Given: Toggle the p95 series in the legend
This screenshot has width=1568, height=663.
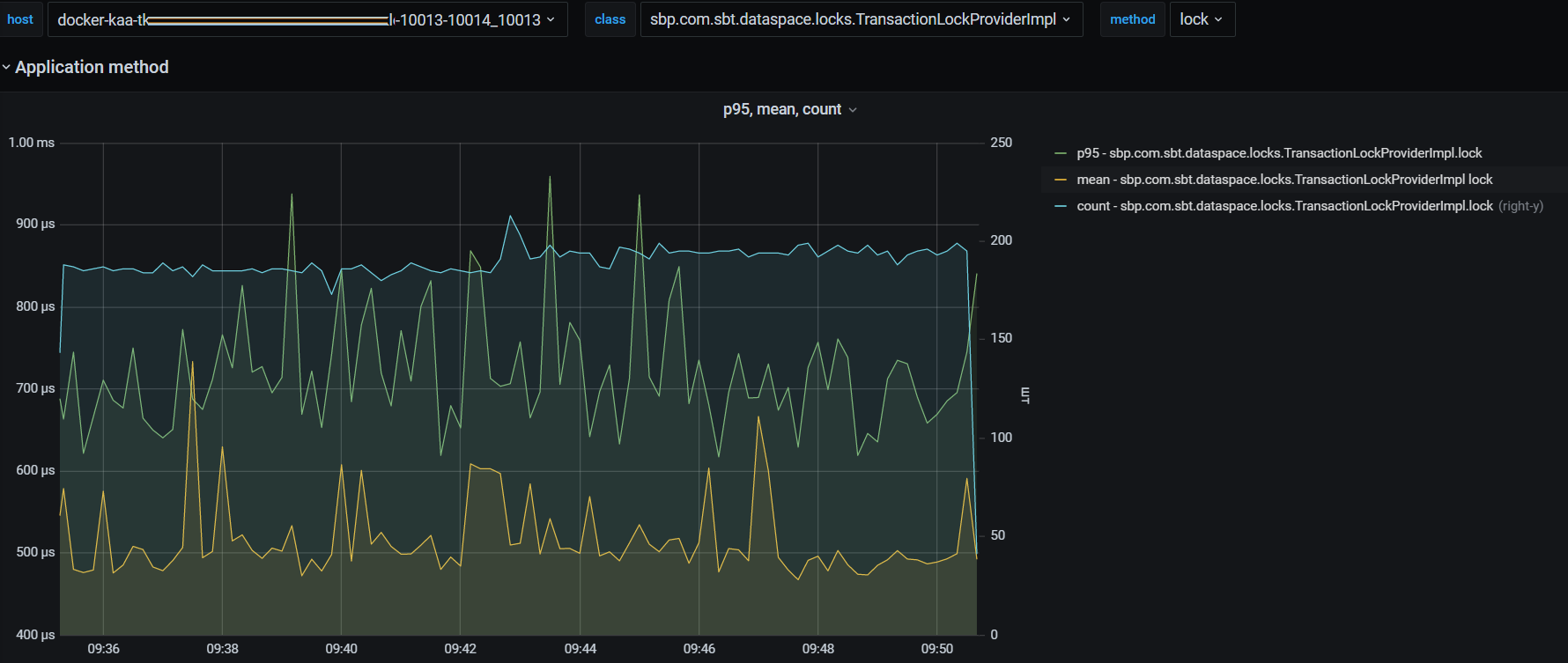Looking at the screenshot, I should click(1279, 153).
